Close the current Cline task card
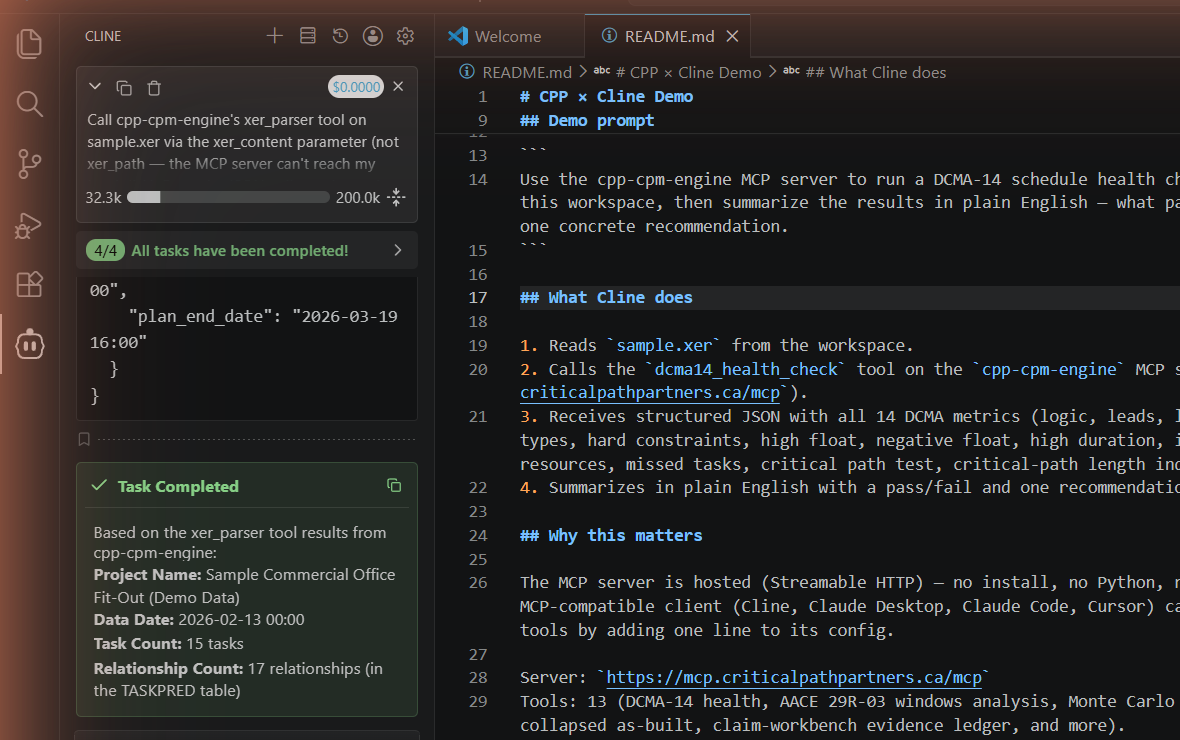Viewport: 1180px width, 740px height. tap(398, 87)
